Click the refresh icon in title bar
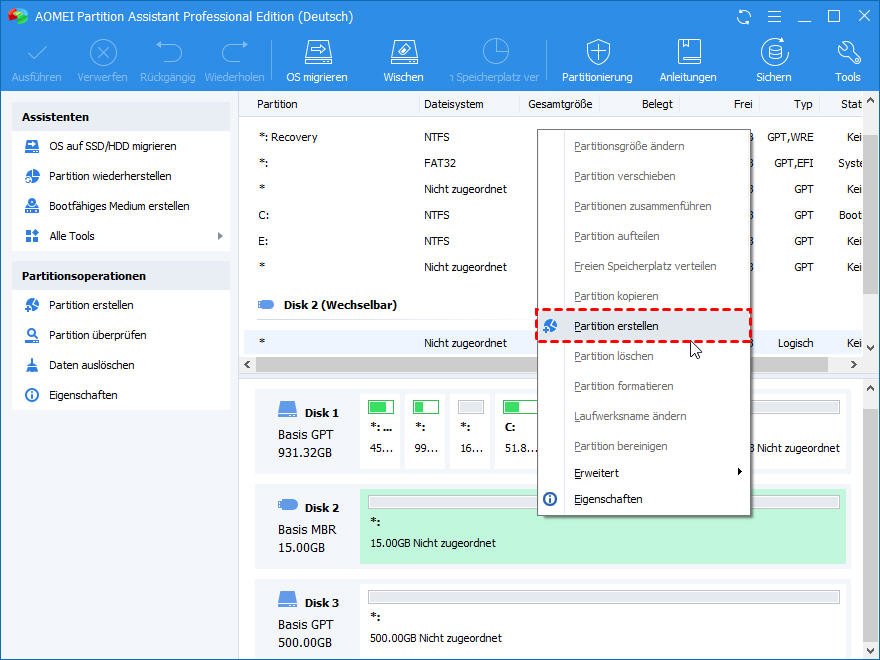 click(744, 17)
